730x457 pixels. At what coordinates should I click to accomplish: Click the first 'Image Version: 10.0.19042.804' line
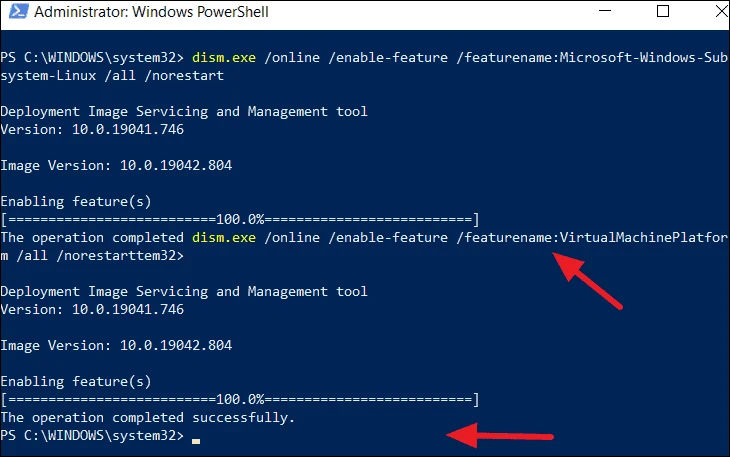click(x=116, y=165)
